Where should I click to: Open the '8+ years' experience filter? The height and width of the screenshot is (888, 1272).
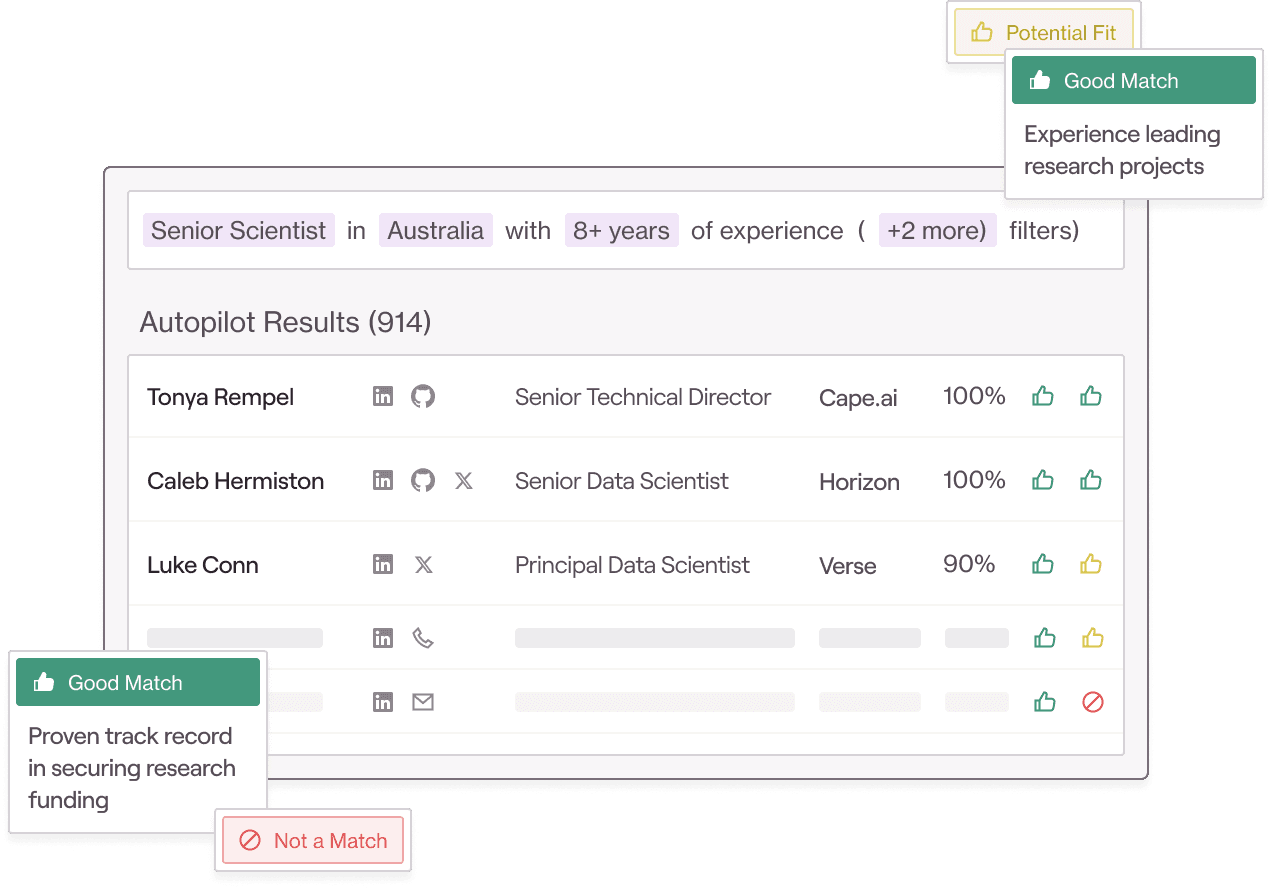(621, 230)
